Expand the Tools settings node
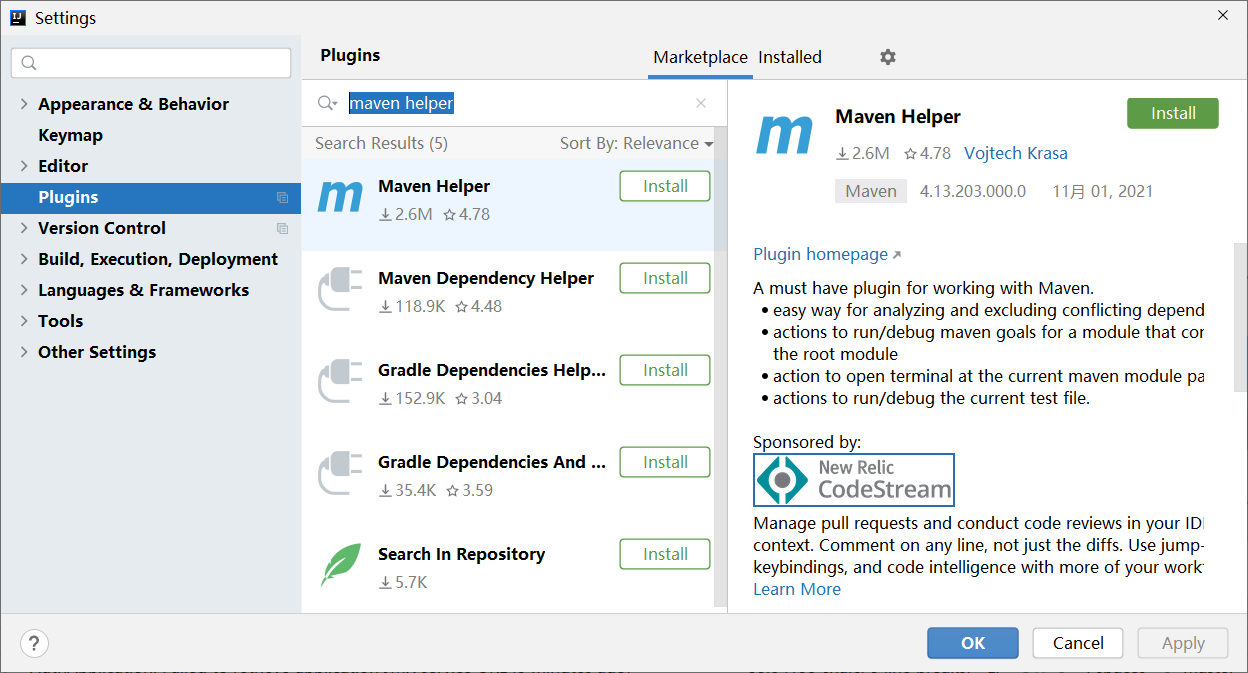 tap(24, 321)
